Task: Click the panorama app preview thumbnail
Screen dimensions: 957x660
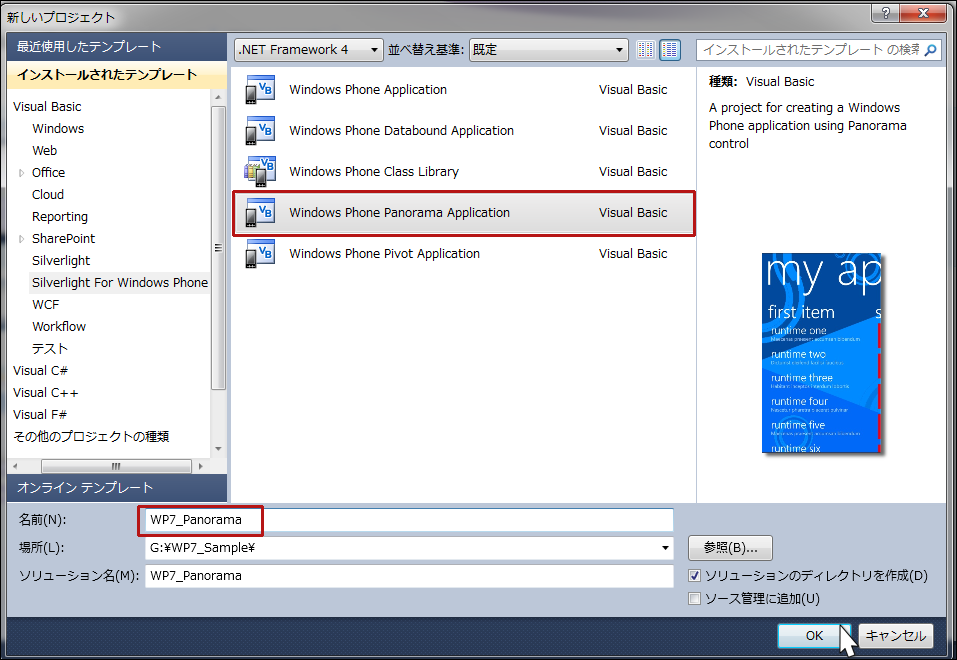Action: click(822, 353)
